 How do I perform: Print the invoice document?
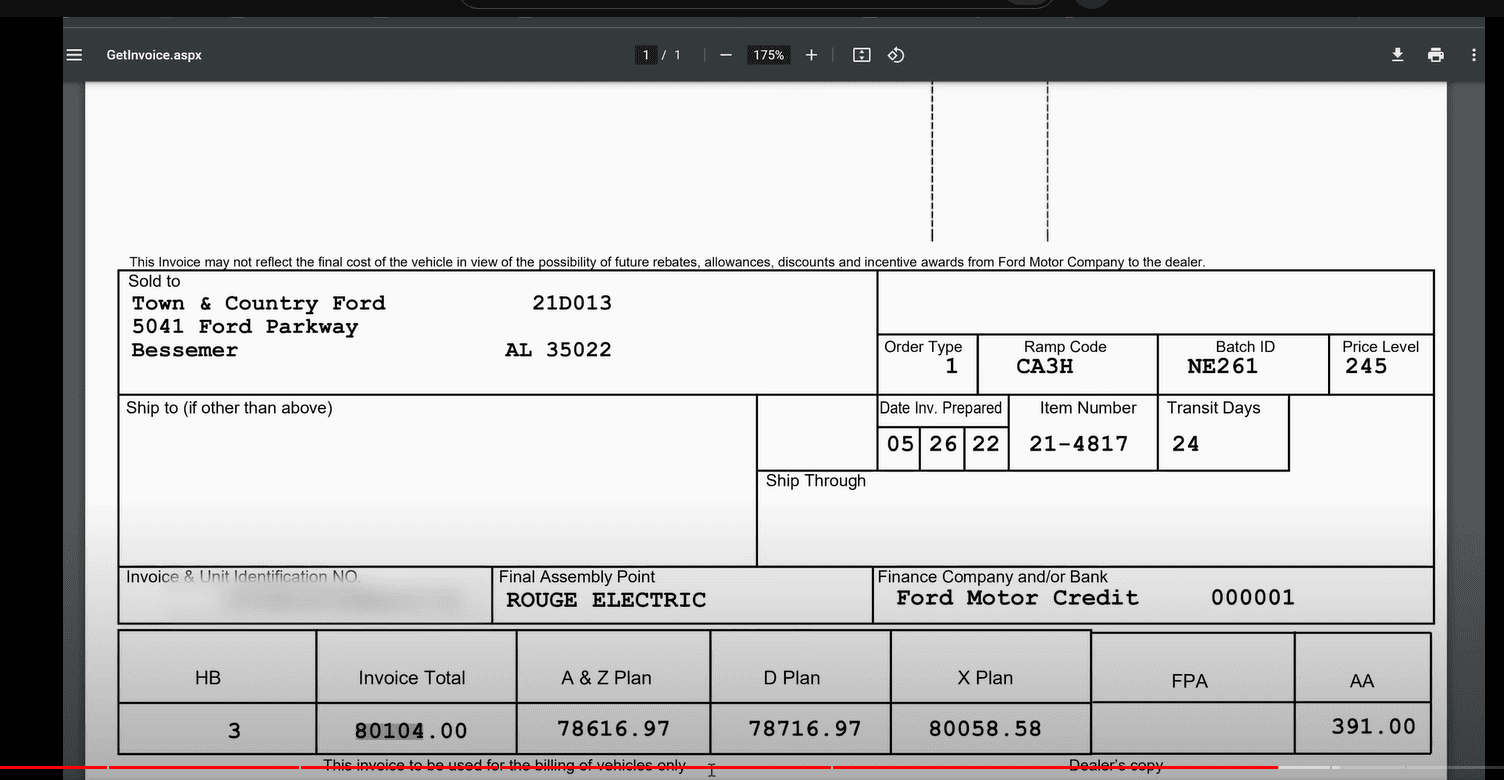[1436, 55]
